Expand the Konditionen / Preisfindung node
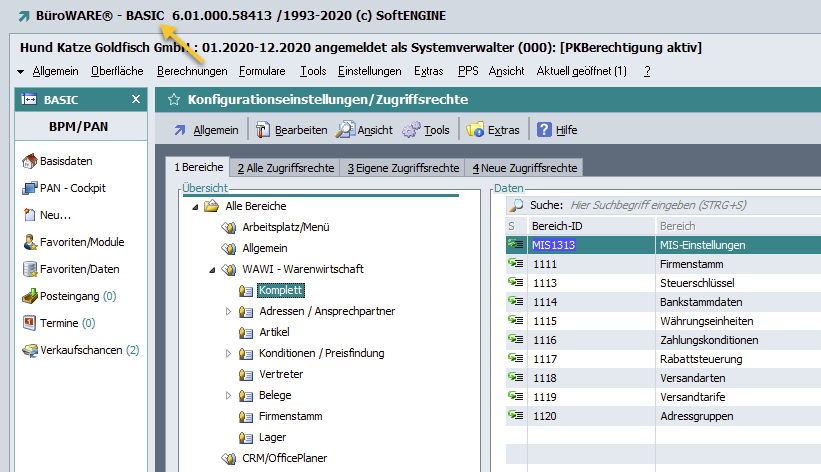 tap(228, 353)
